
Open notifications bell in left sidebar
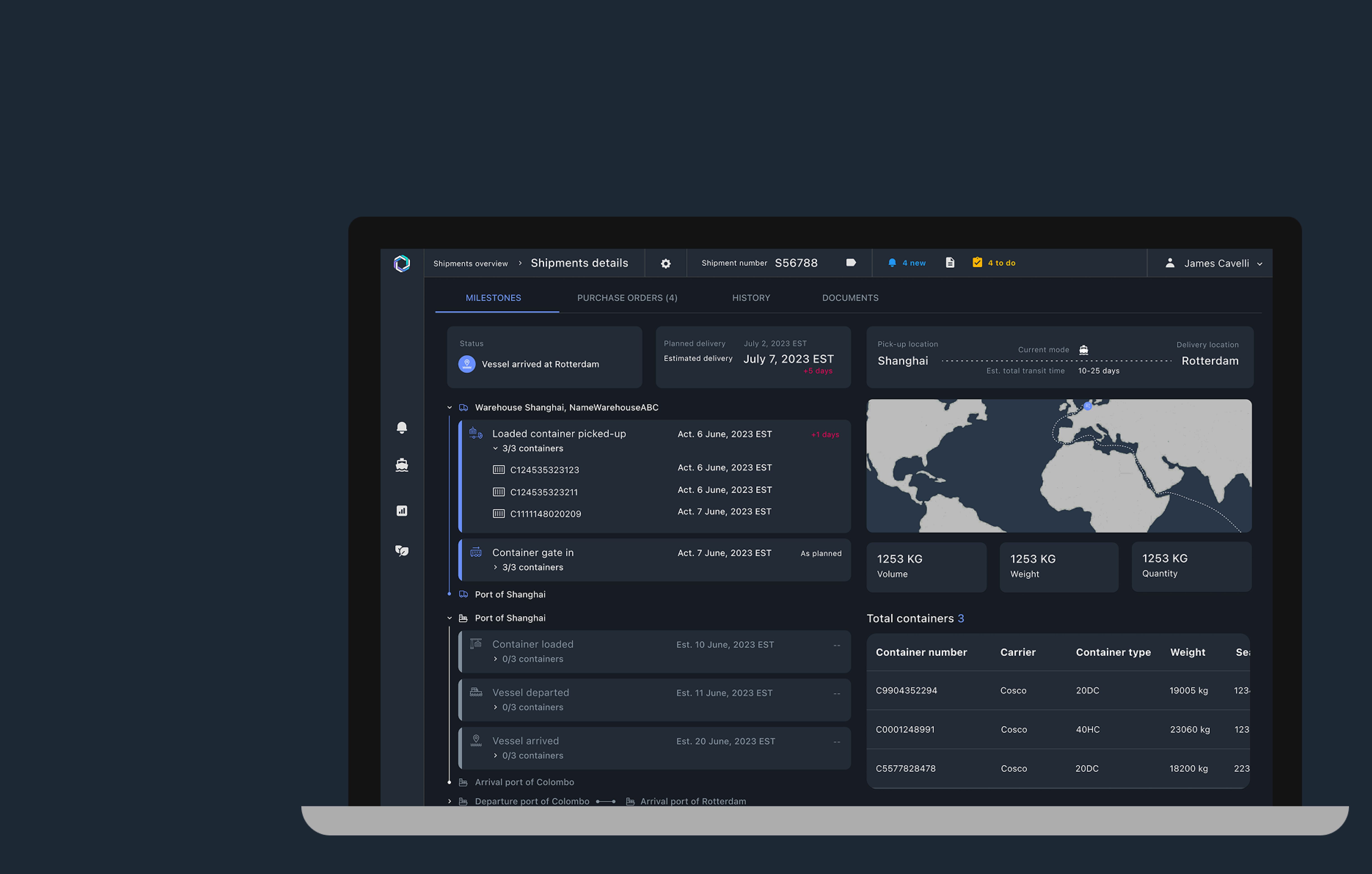(402, 427)
